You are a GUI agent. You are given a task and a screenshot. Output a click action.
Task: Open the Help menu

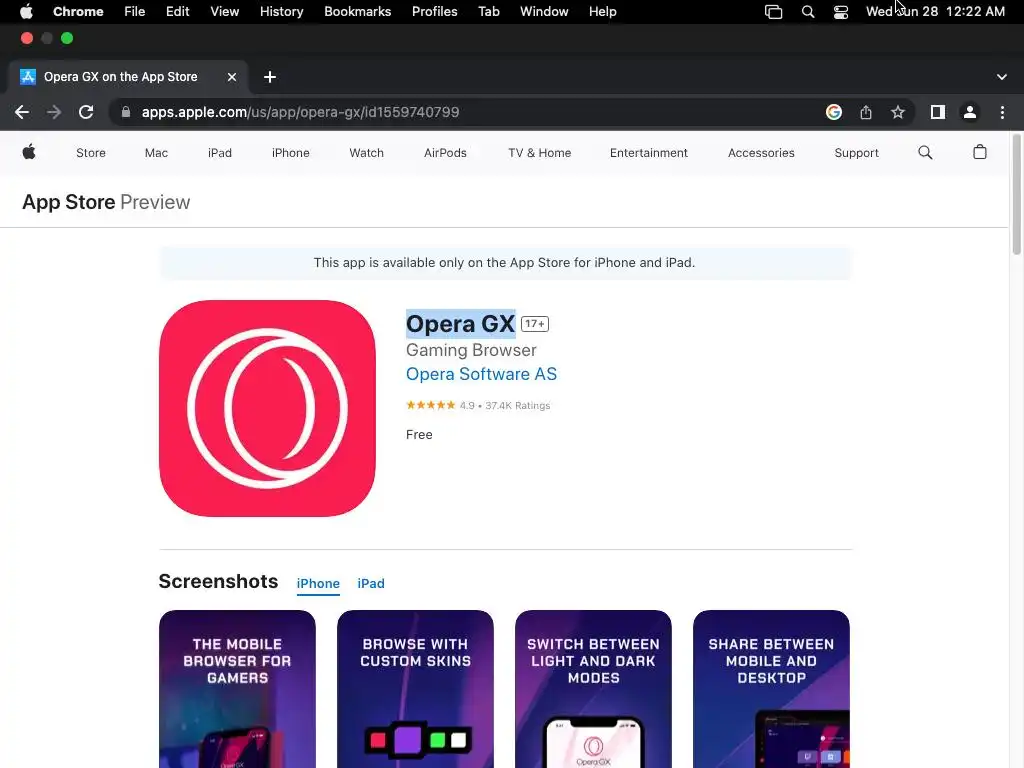602,12
